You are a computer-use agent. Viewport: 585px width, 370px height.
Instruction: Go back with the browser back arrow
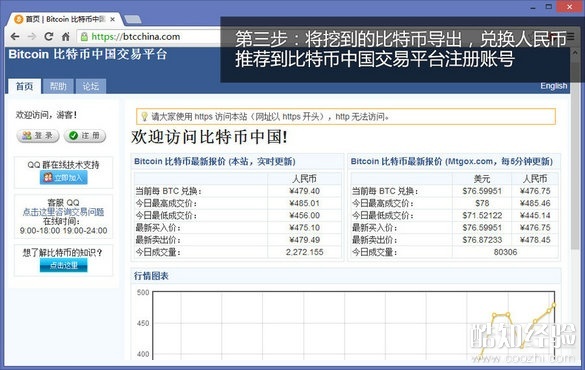tap(15, 37)
